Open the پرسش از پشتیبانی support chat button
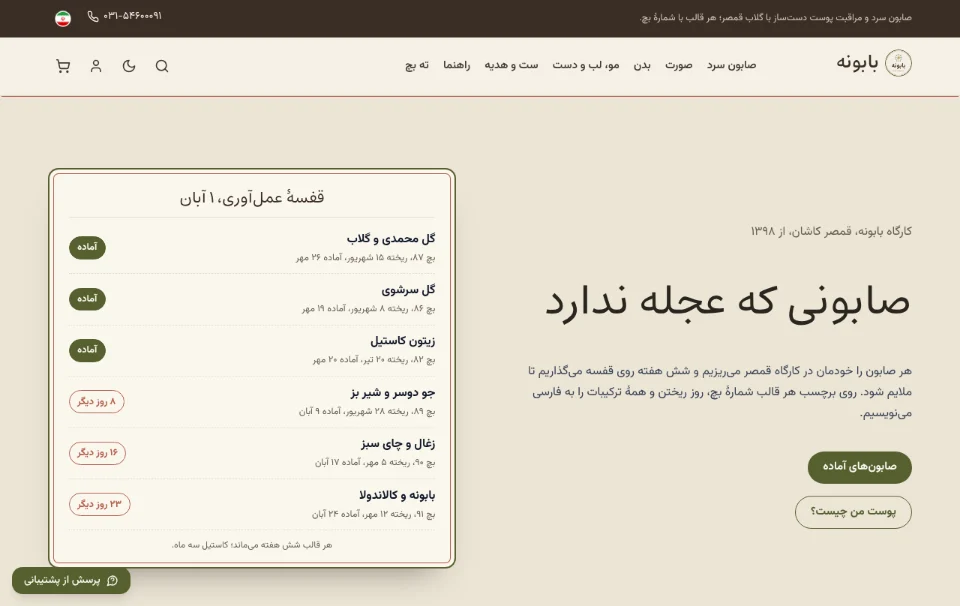The width and height of the screenshot is (960, 606). (x=71, y=580)
